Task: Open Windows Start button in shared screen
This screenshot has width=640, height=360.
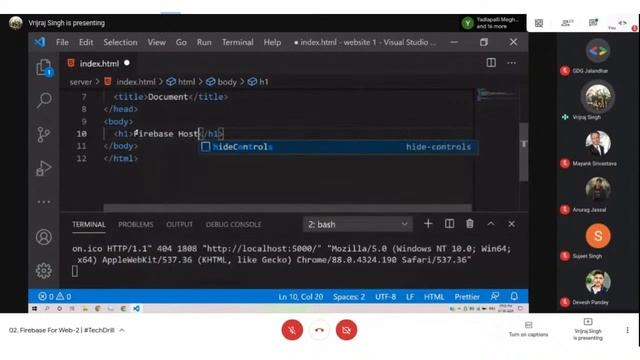Action: (35, 309)
